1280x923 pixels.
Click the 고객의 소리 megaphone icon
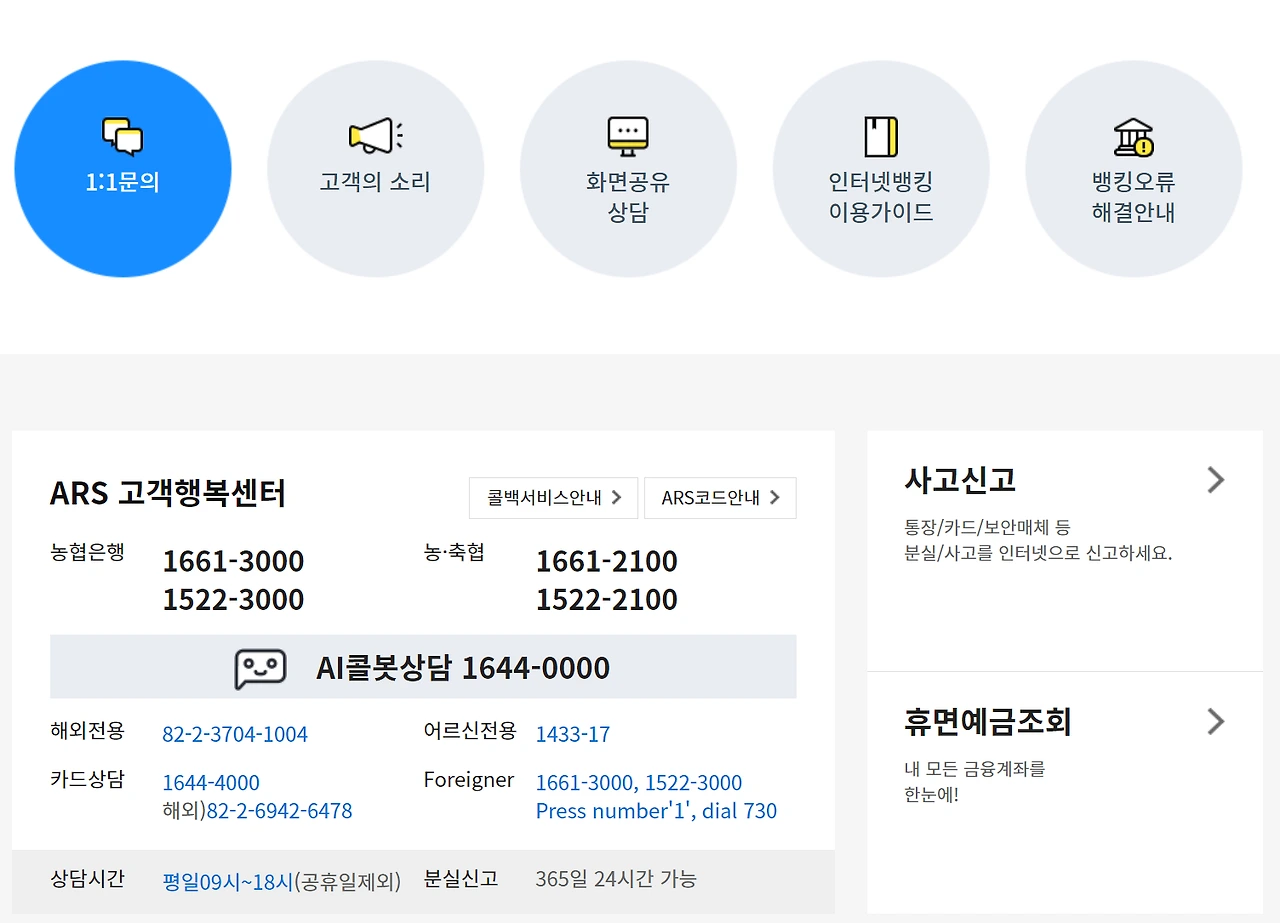coord(375,136)
